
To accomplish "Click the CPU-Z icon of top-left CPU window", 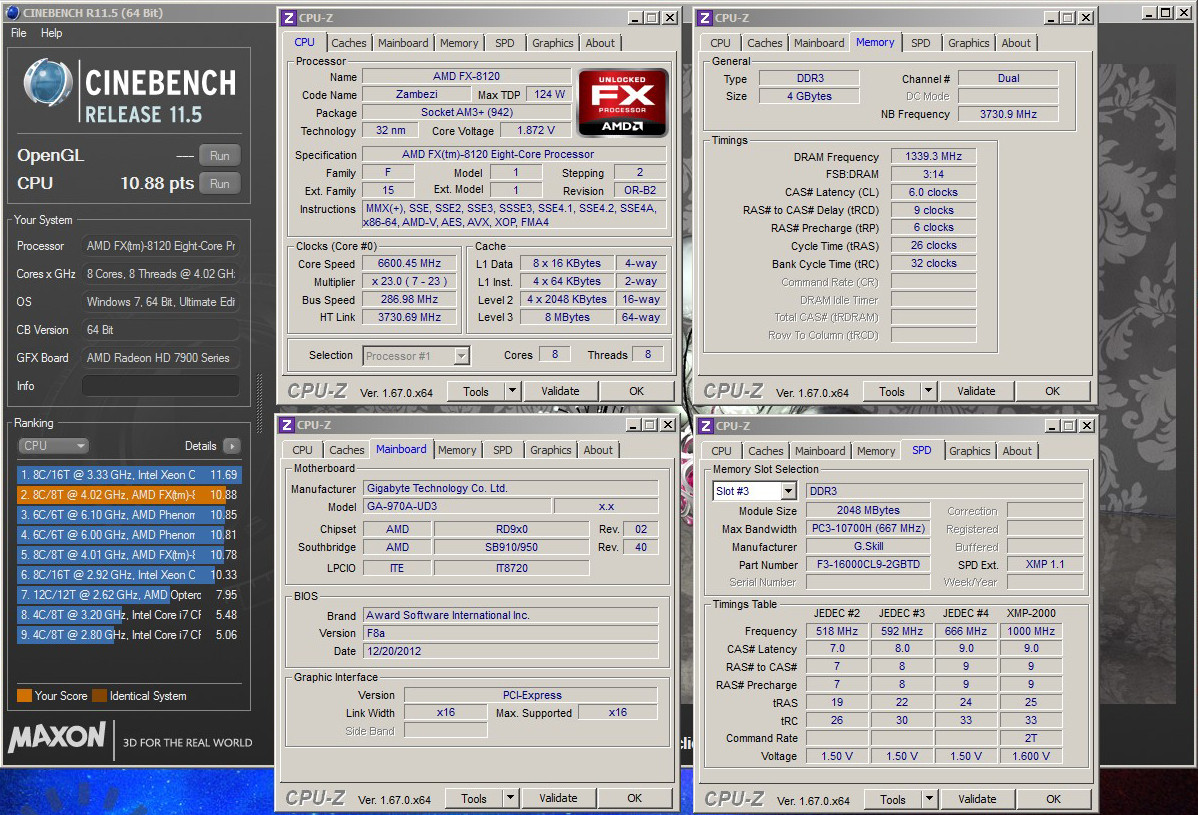I will [288, 18].
